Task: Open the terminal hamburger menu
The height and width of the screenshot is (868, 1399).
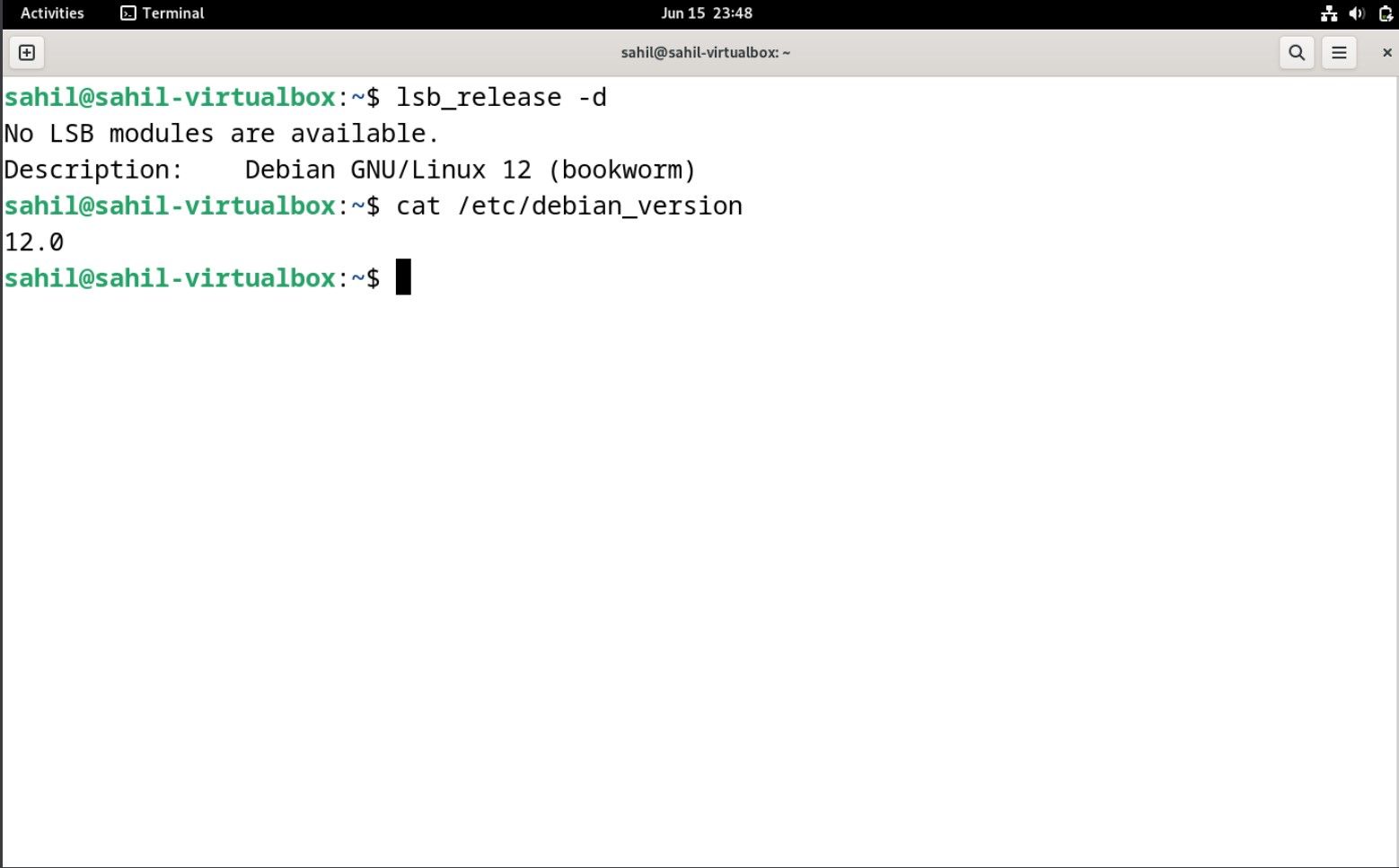Action: [x=1339, y=53]
